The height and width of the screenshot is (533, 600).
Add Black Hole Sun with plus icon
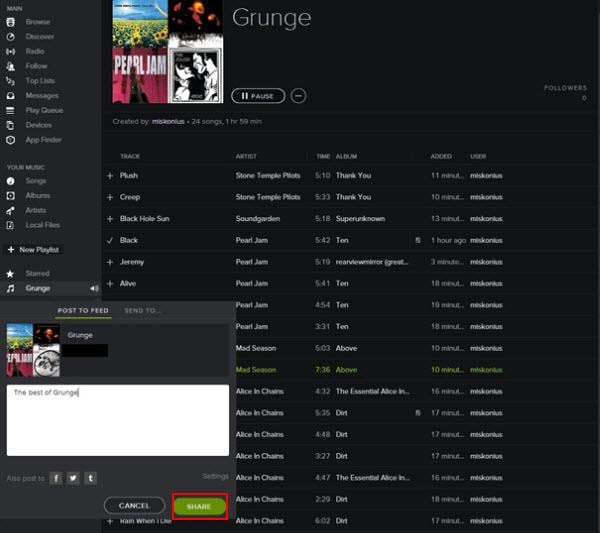(110, 219)
